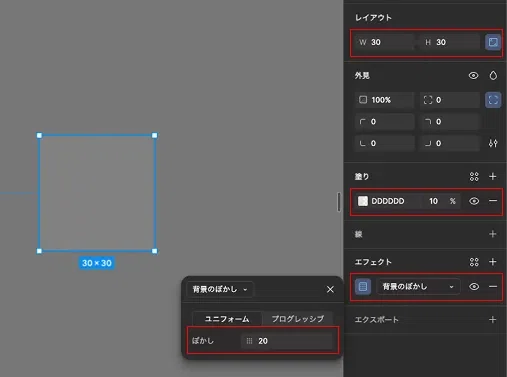Image resolution: width=507 pixels, height=377 pixels.
Task: Click the corner radius field next to opacity
Action: (x=450, y=100)
